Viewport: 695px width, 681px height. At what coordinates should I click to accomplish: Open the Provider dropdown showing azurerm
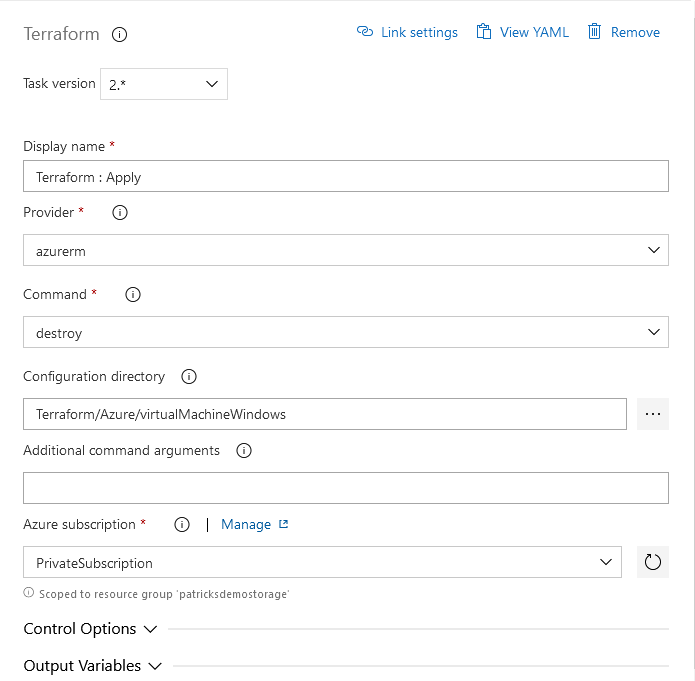pyautogui.click(x=346, y=250)
